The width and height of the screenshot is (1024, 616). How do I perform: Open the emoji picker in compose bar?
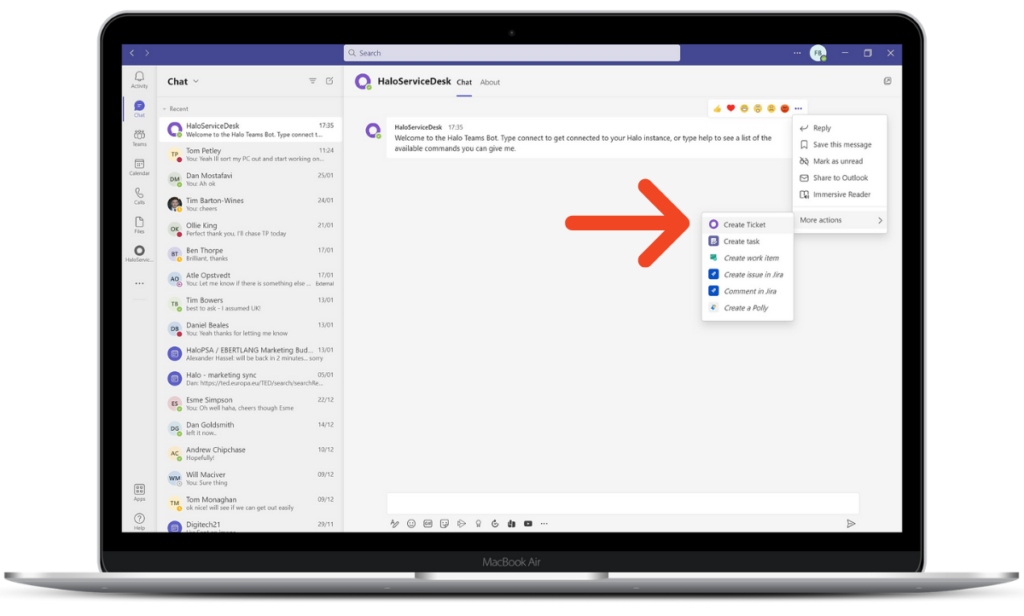411,523
